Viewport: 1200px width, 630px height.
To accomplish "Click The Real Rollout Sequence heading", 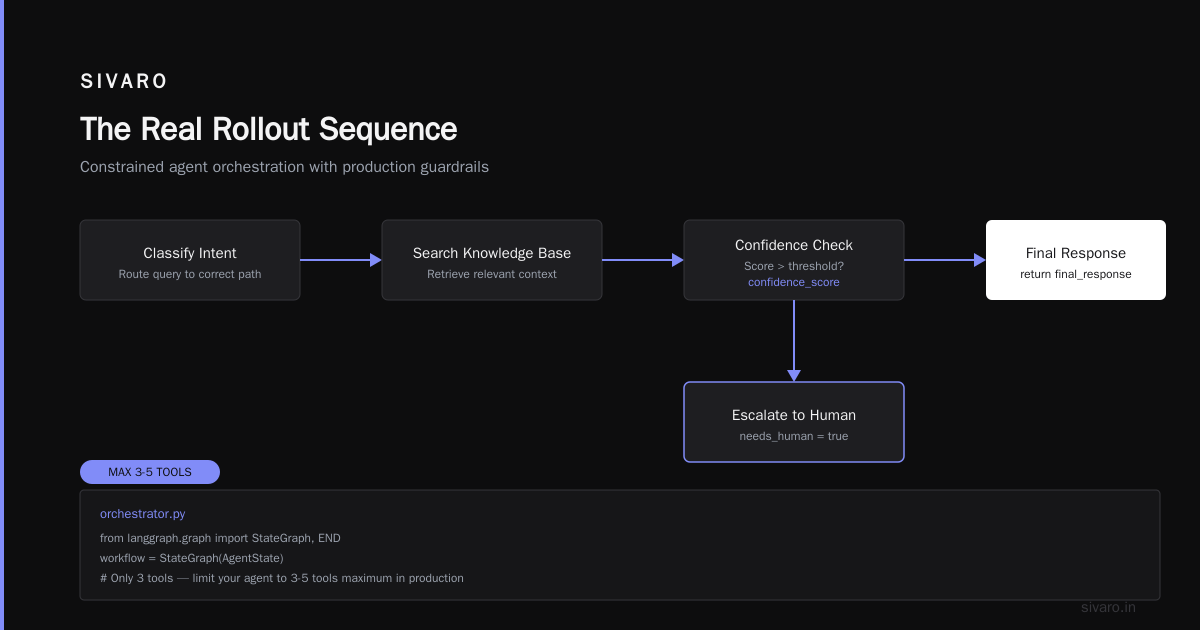I will point(269,129).
